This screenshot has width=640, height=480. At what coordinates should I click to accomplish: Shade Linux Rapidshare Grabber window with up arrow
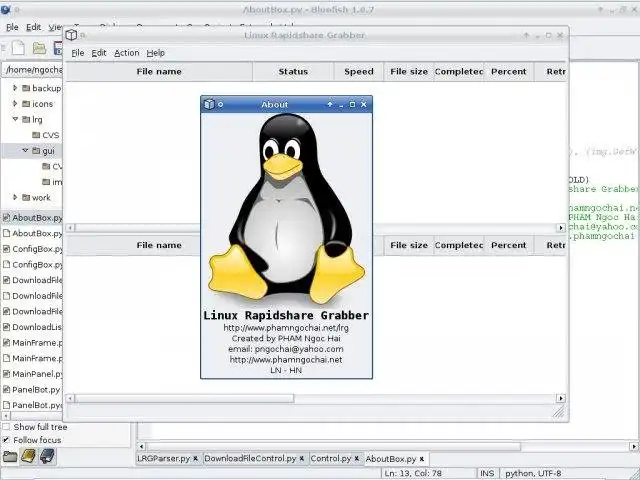(x=526, y=36)
